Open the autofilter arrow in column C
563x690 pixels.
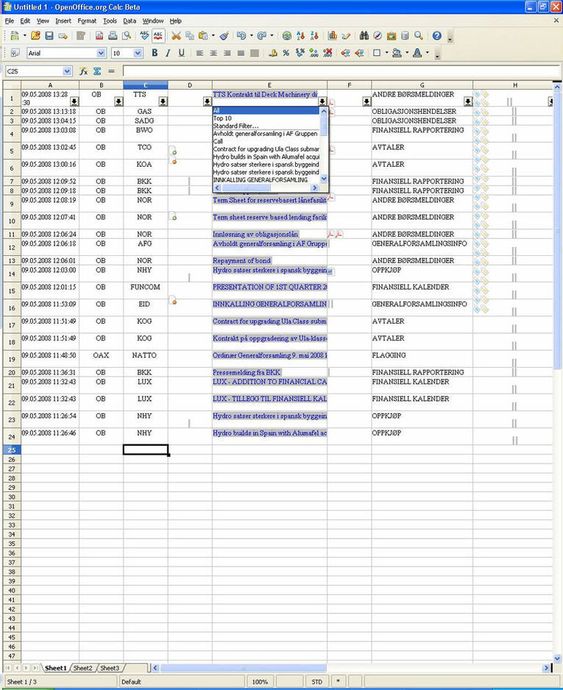coord(163,102)
